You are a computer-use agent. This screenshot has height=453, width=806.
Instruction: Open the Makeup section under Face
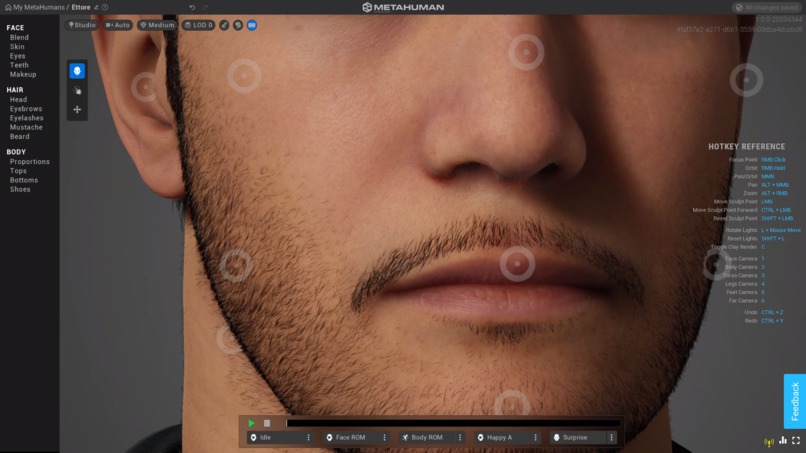pyautogui.click(x=23, y=75)
